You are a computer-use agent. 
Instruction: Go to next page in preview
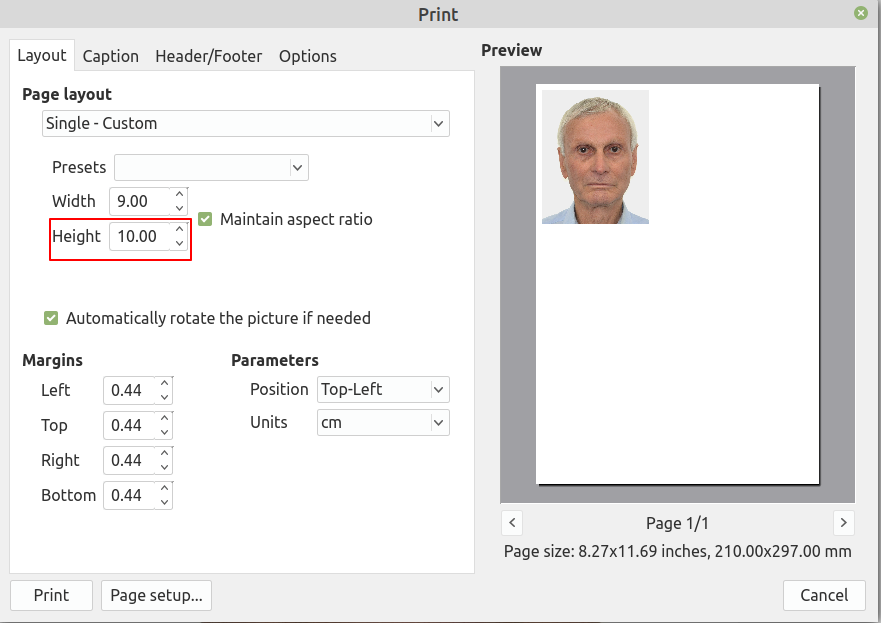[843, 522]
